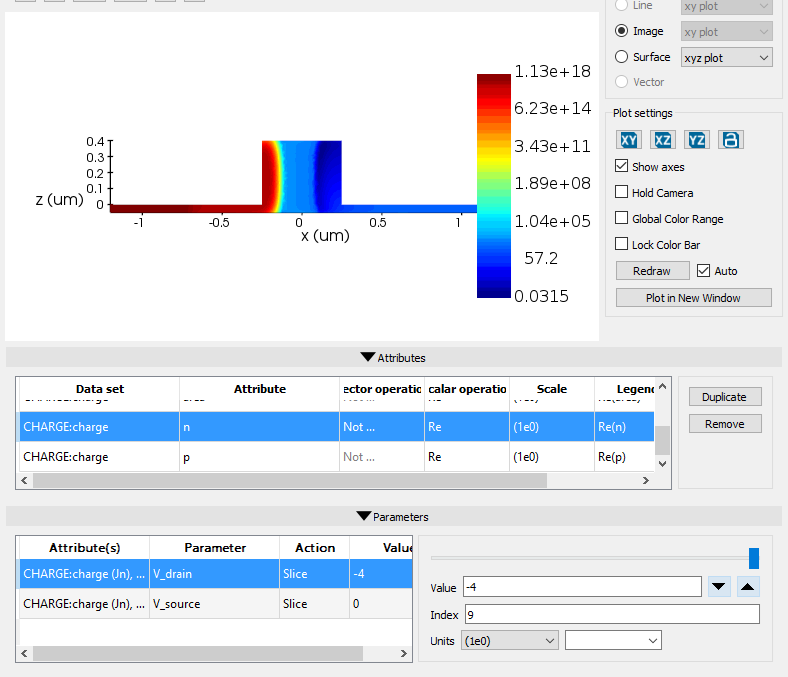Image resolution: width=788 pixels, height=677 pixels.
Task: Click the Data set column header
Action: tap(100, 389)
